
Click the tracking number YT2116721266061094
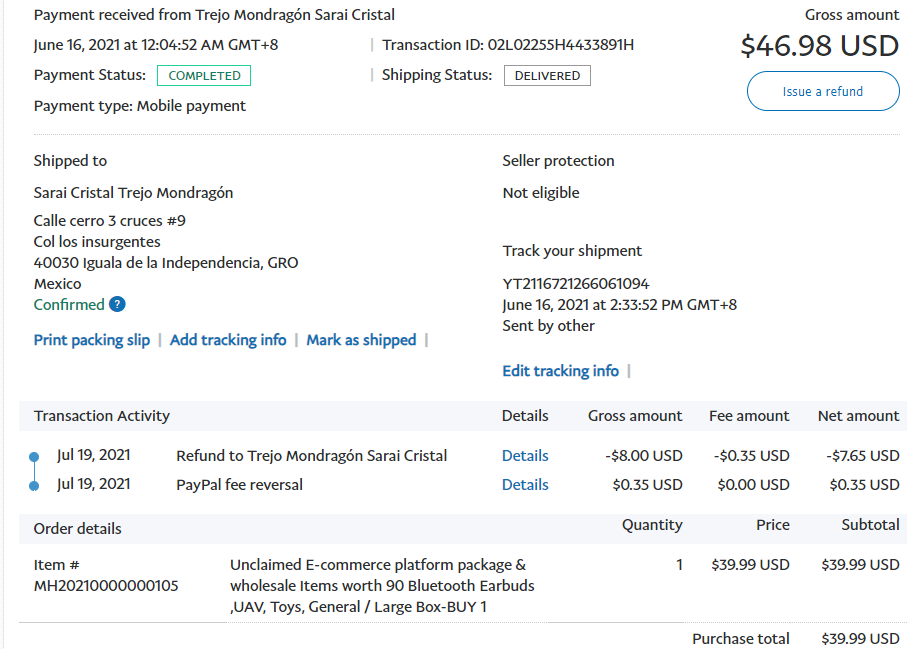pos(575,284)
